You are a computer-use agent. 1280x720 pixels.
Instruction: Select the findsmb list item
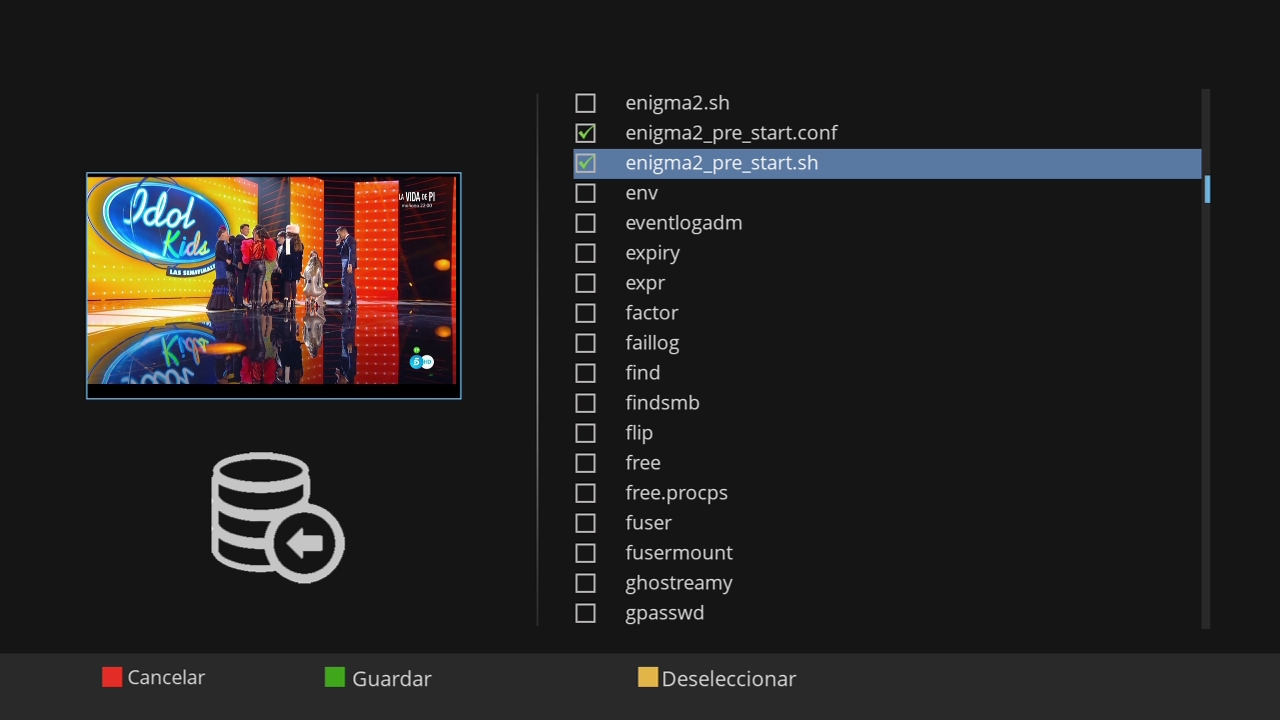(x=662, y=403)
